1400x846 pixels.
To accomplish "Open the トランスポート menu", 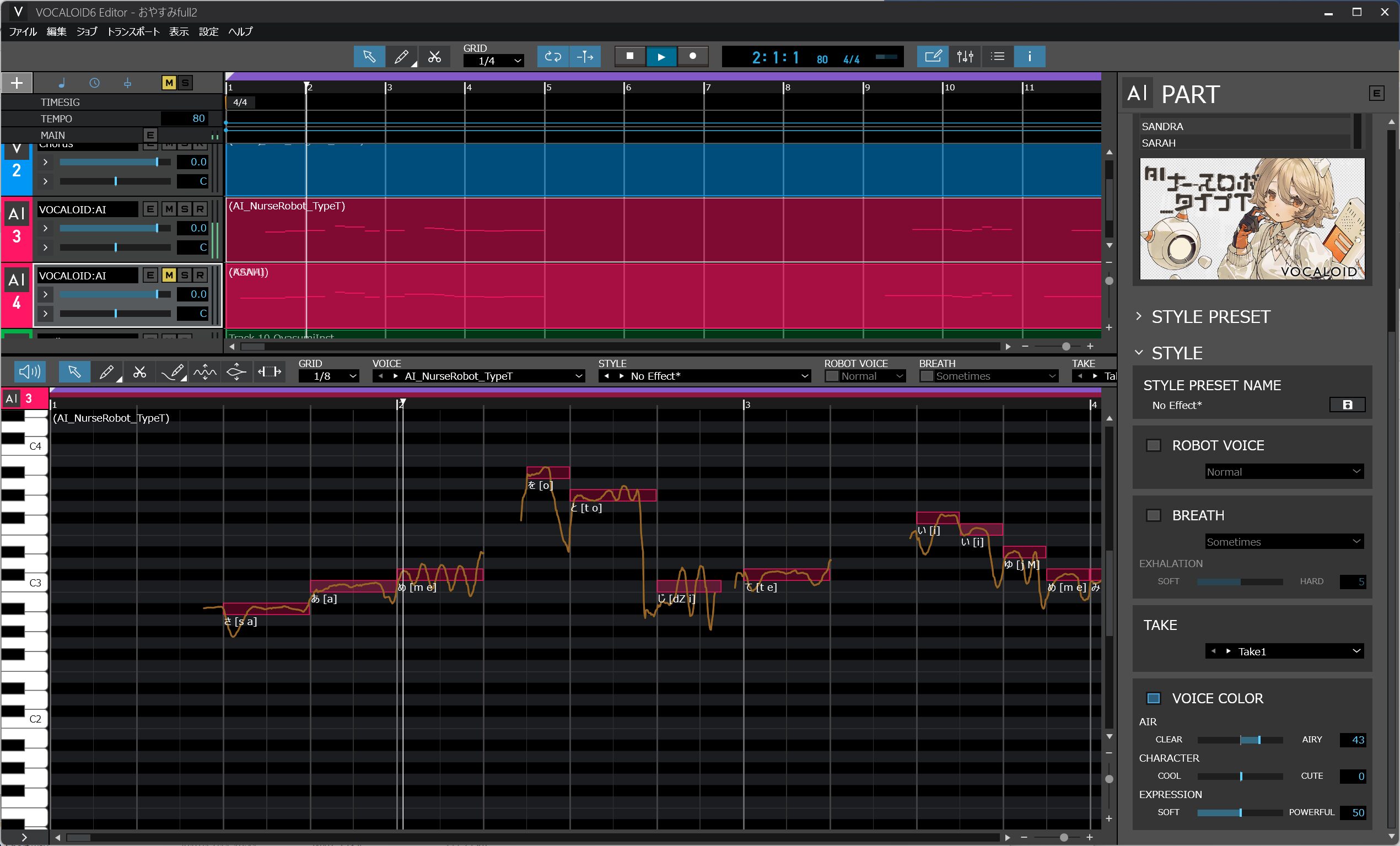I will point(133,32).
